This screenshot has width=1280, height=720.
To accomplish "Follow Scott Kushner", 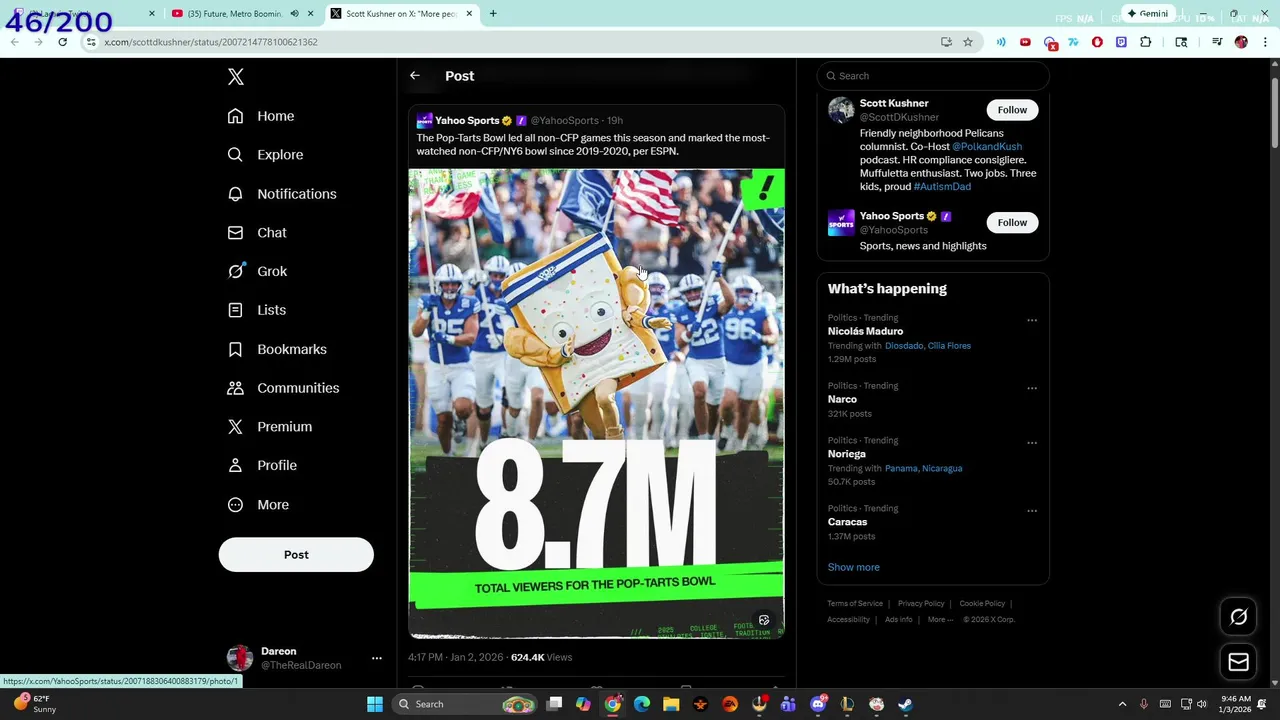I will [x=1012, y=110].
